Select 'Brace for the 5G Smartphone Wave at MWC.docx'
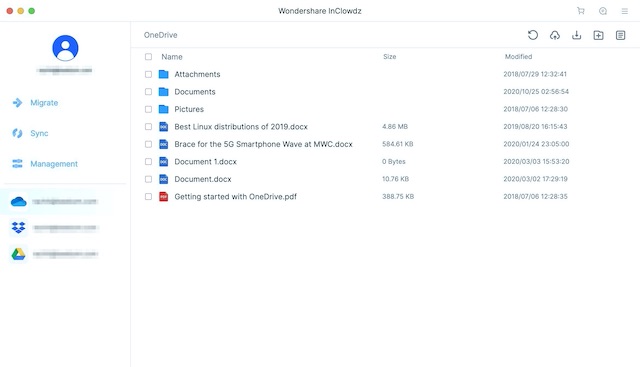Screen dimensions: 640x367 click(x=263, y=144)
